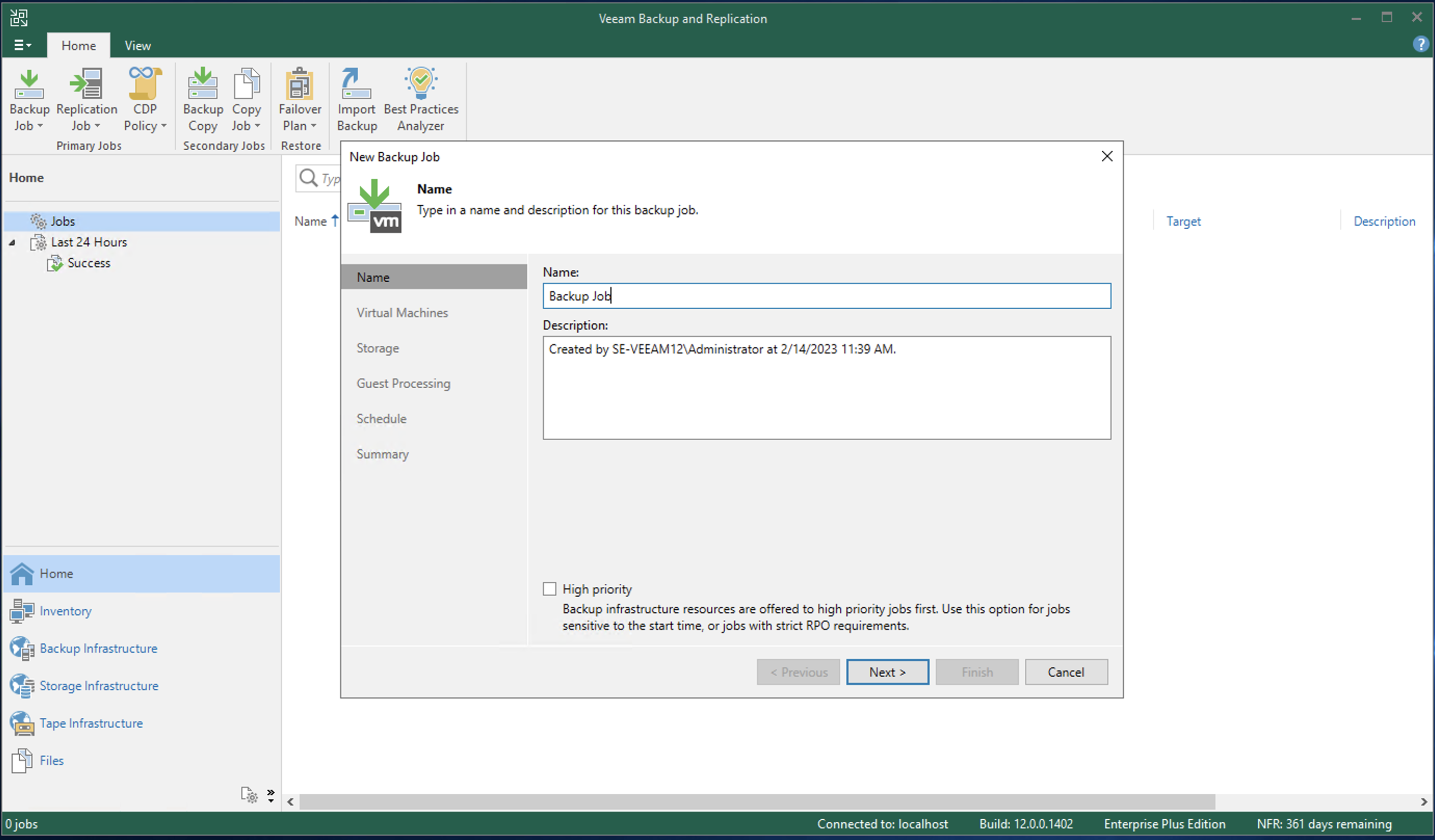Click the backup job Name field

pos(826,296)
